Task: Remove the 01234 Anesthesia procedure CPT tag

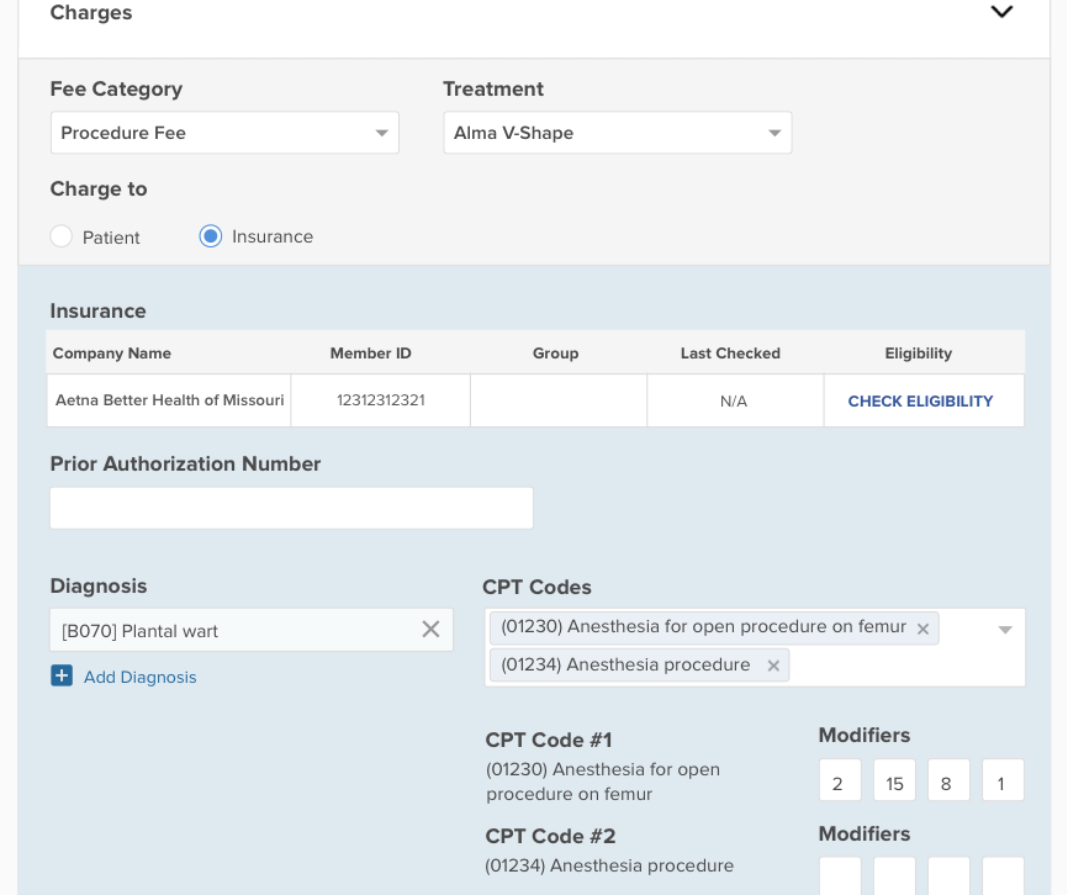Action: 773,666
